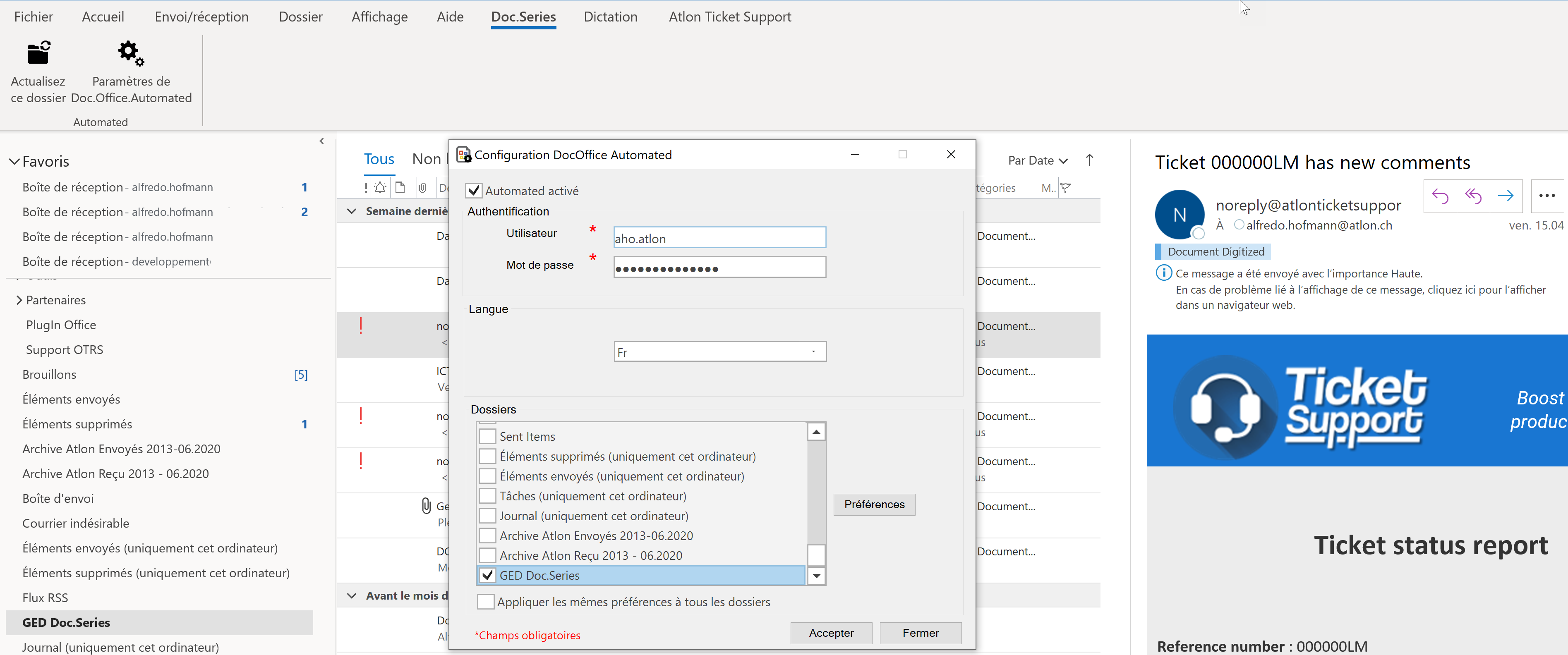This screenshot has height=655, width=1568.
Task: Open Courrier indésirable folder
Action: pos(75,524)
